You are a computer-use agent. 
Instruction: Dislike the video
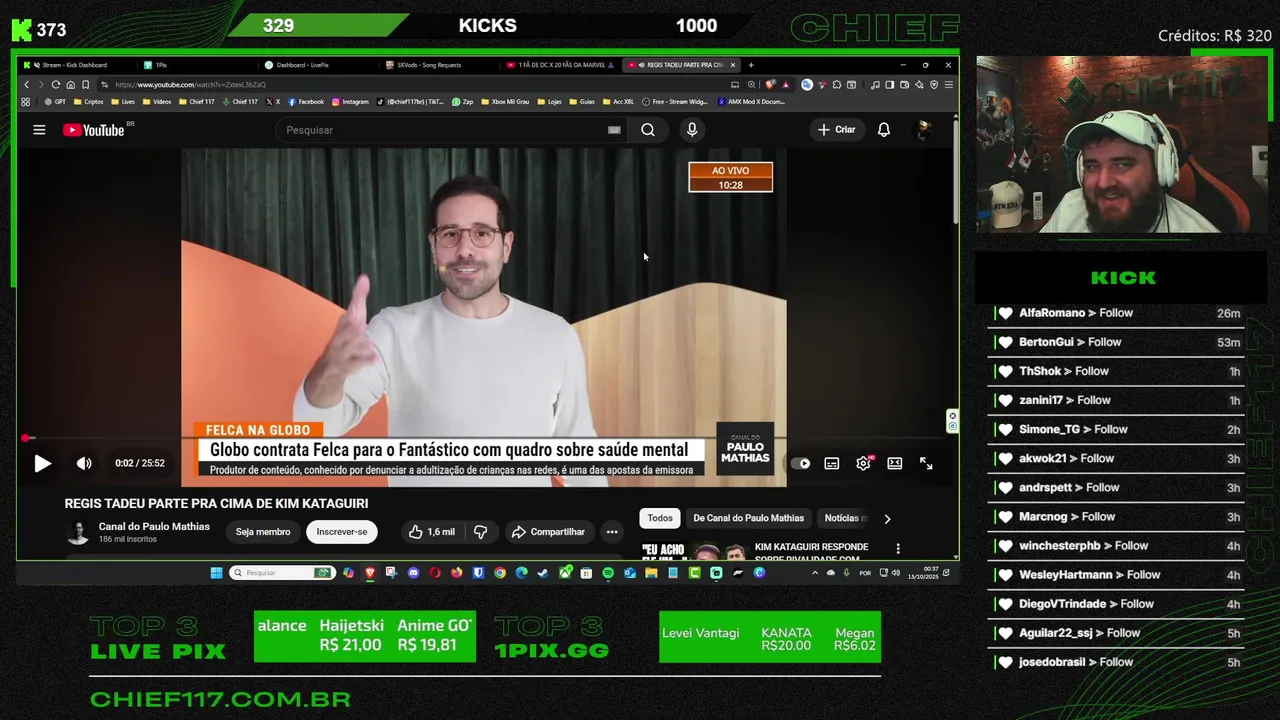[480, 532]
